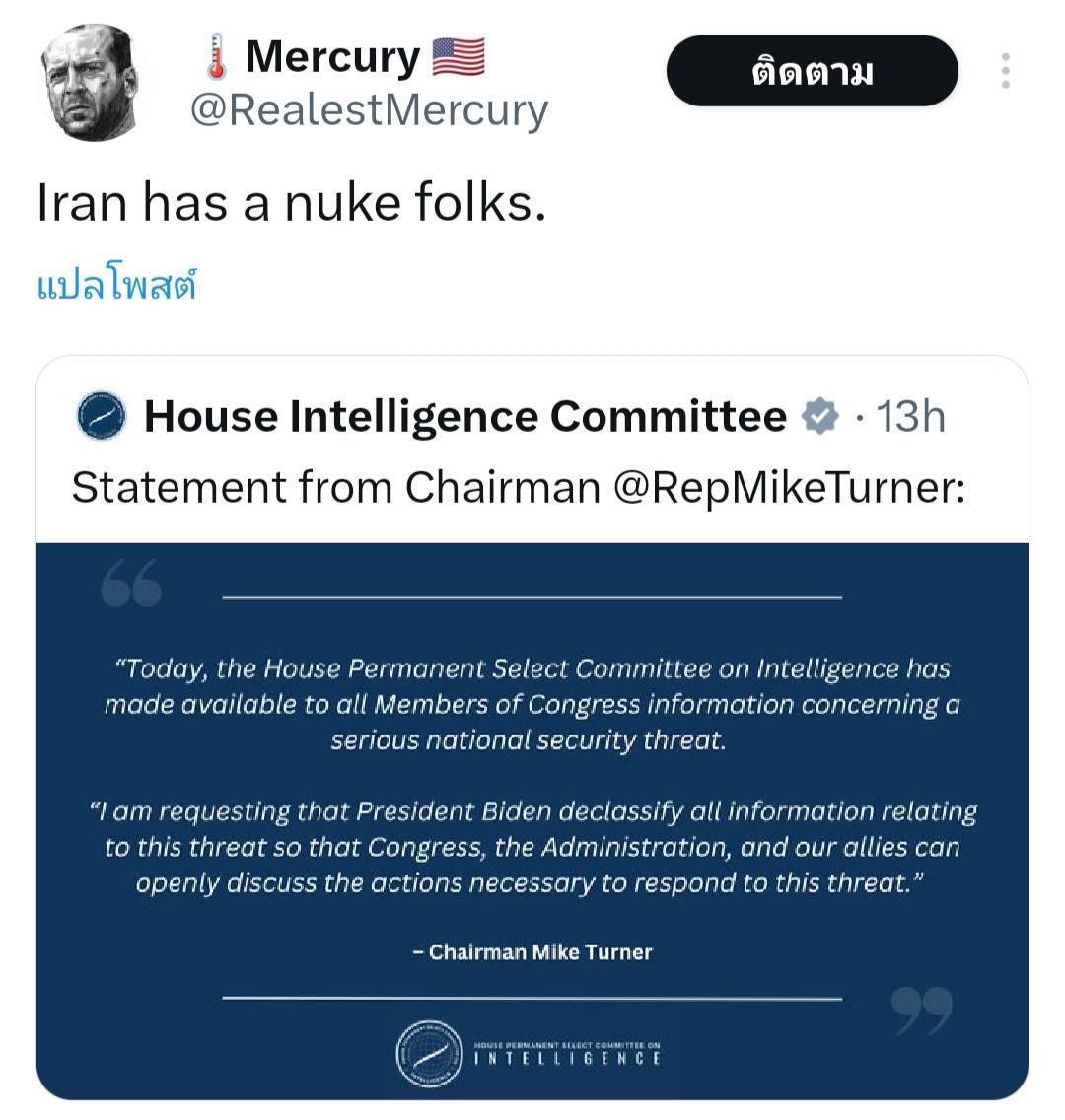The image size is (1065, 1120).
Task: Click the House Intelligence Committee avatar icon
Action: pos(102,416)
